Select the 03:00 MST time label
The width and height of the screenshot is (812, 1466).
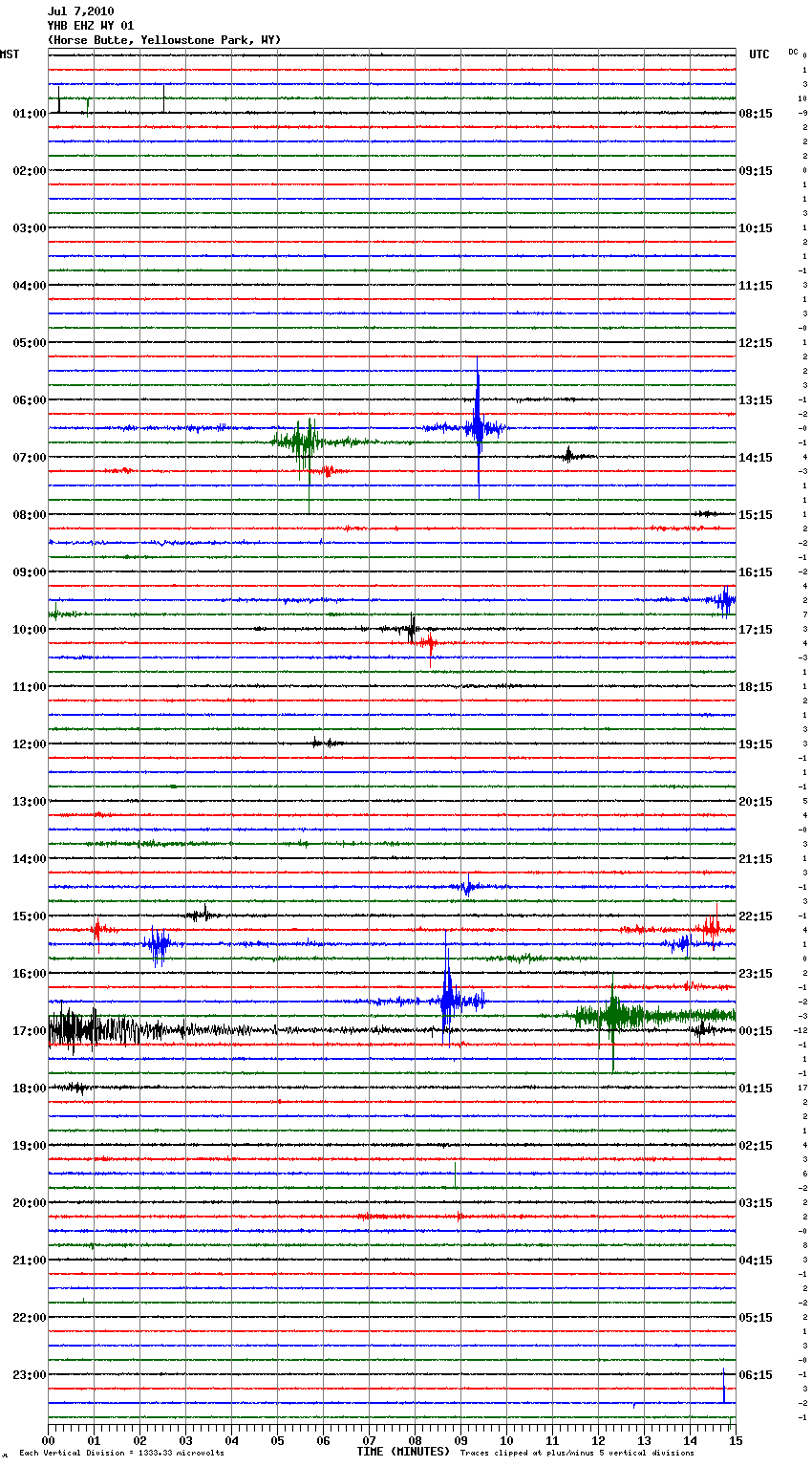pos(30,228)
